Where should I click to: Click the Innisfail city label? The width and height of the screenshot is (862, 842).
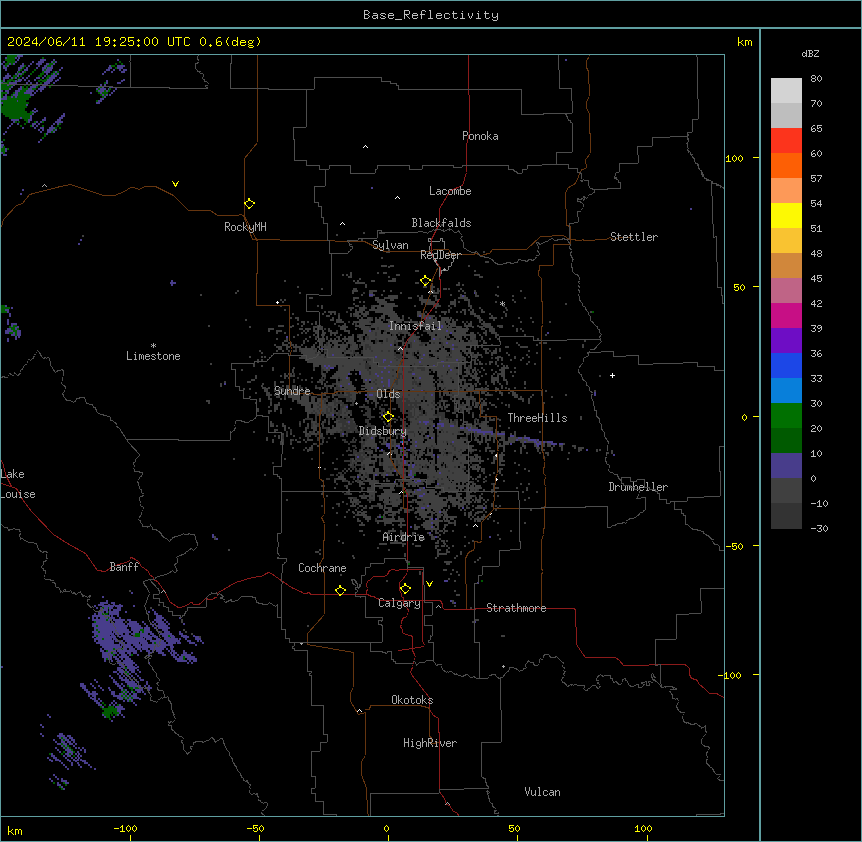coord(415,326)
